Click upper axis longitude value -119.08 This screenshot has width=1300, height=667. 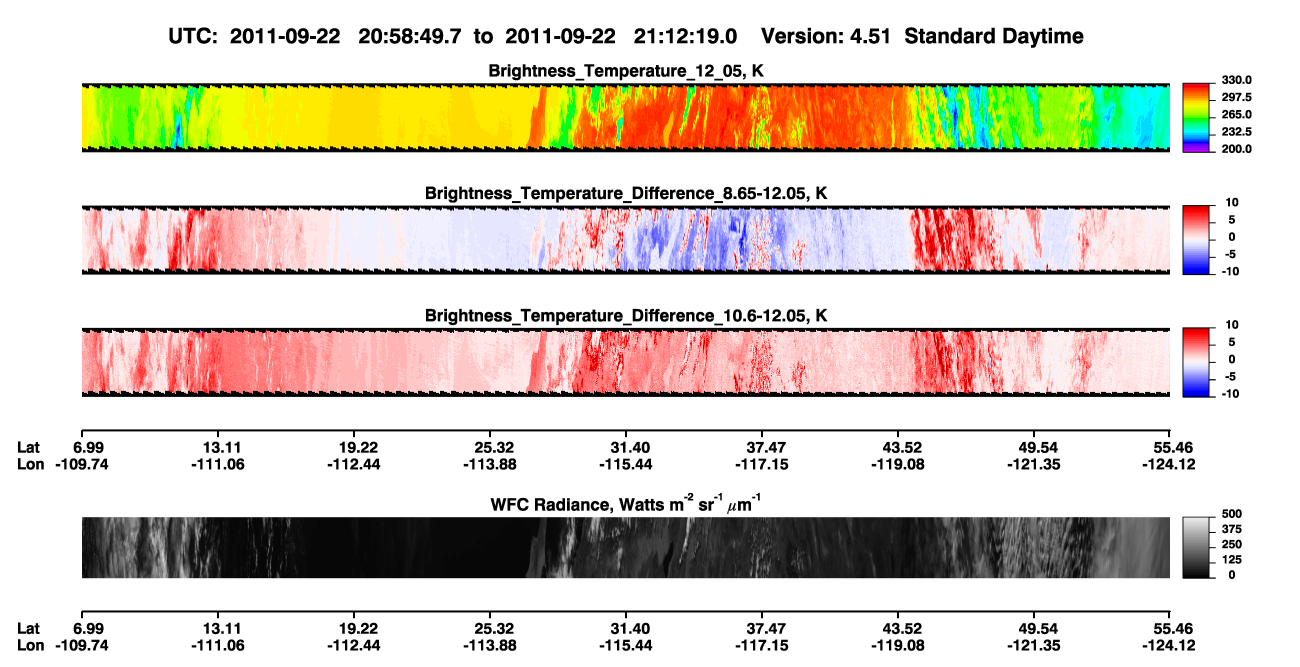[x=900, y=464]
